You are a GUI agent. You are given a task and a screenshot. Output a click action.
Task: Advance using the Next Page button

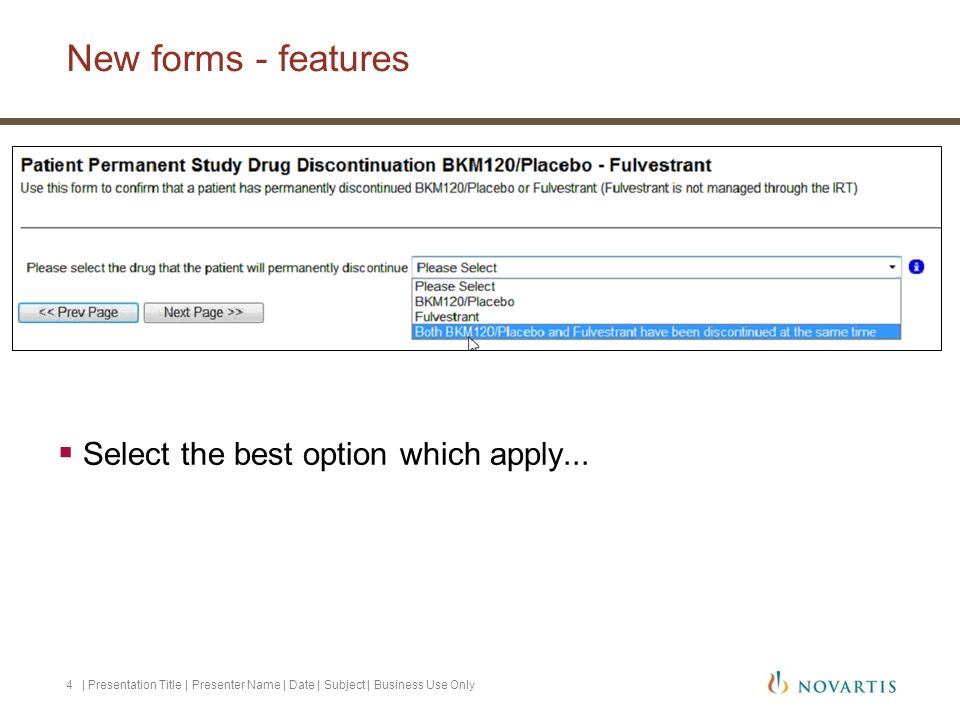pos(203,312)
